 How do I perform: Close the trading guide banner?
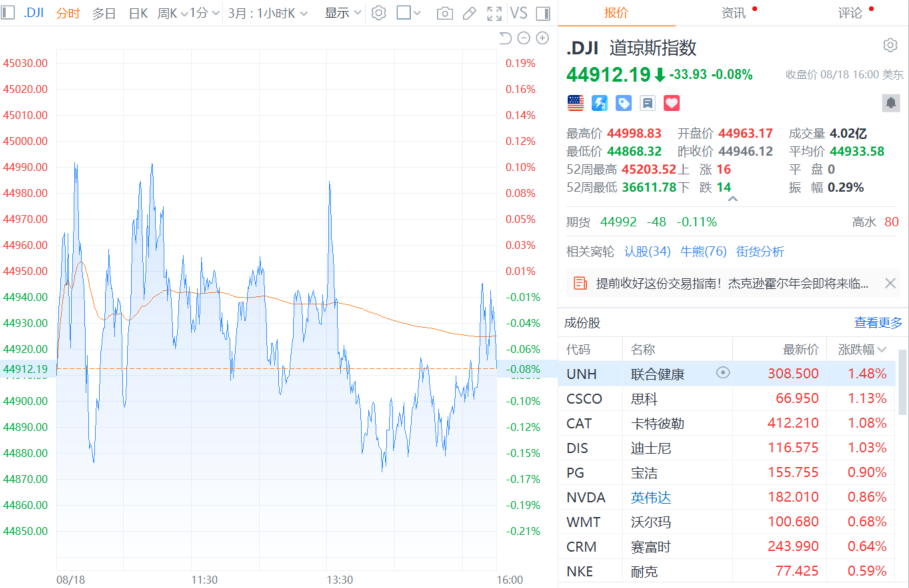pos(890,284)
